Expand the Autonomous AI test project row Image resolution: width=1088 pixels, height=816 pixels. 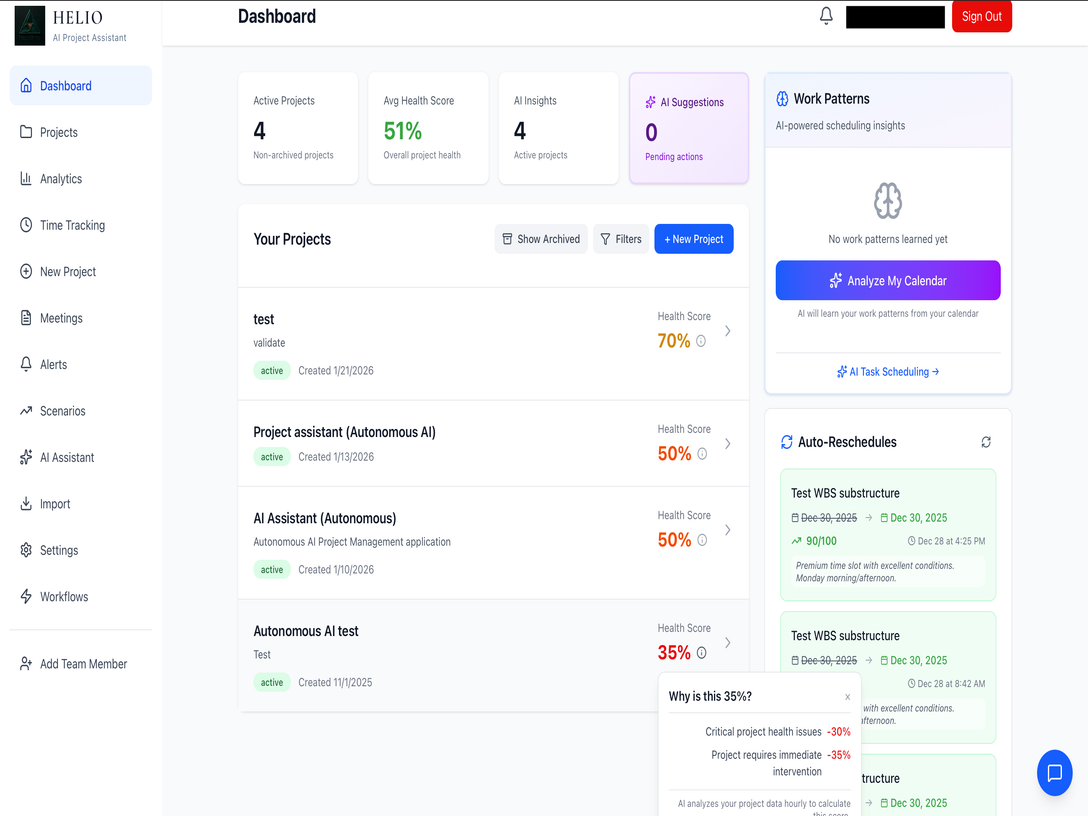(727, 642)
